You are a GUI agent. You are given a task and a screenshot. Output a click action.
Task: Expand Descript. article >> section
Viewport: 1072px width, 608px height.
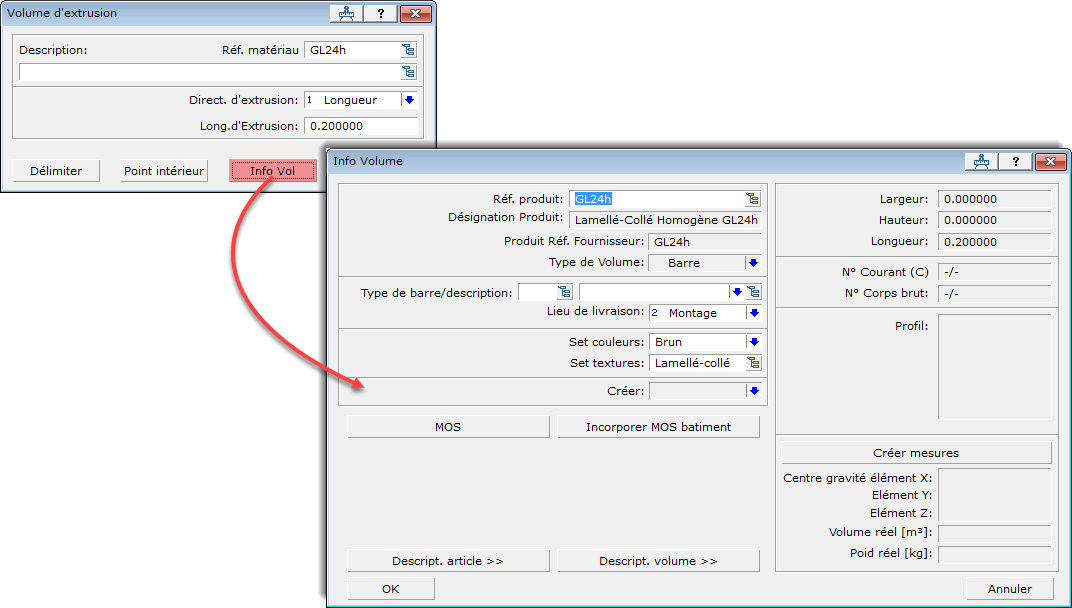click(448, 561)
